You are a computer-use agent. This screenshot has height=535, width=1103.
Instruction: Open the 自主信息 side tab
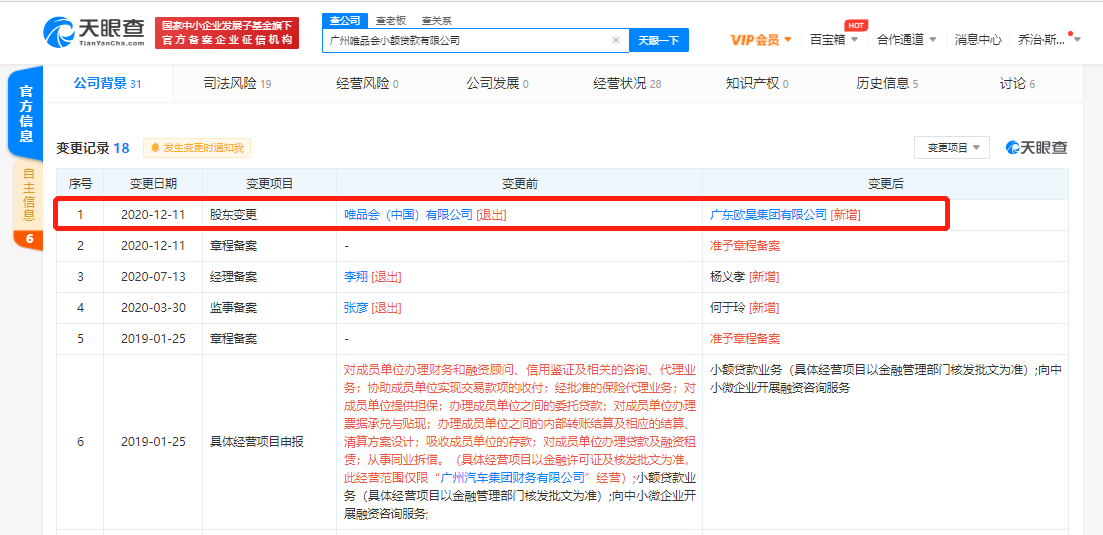(28, 195)
